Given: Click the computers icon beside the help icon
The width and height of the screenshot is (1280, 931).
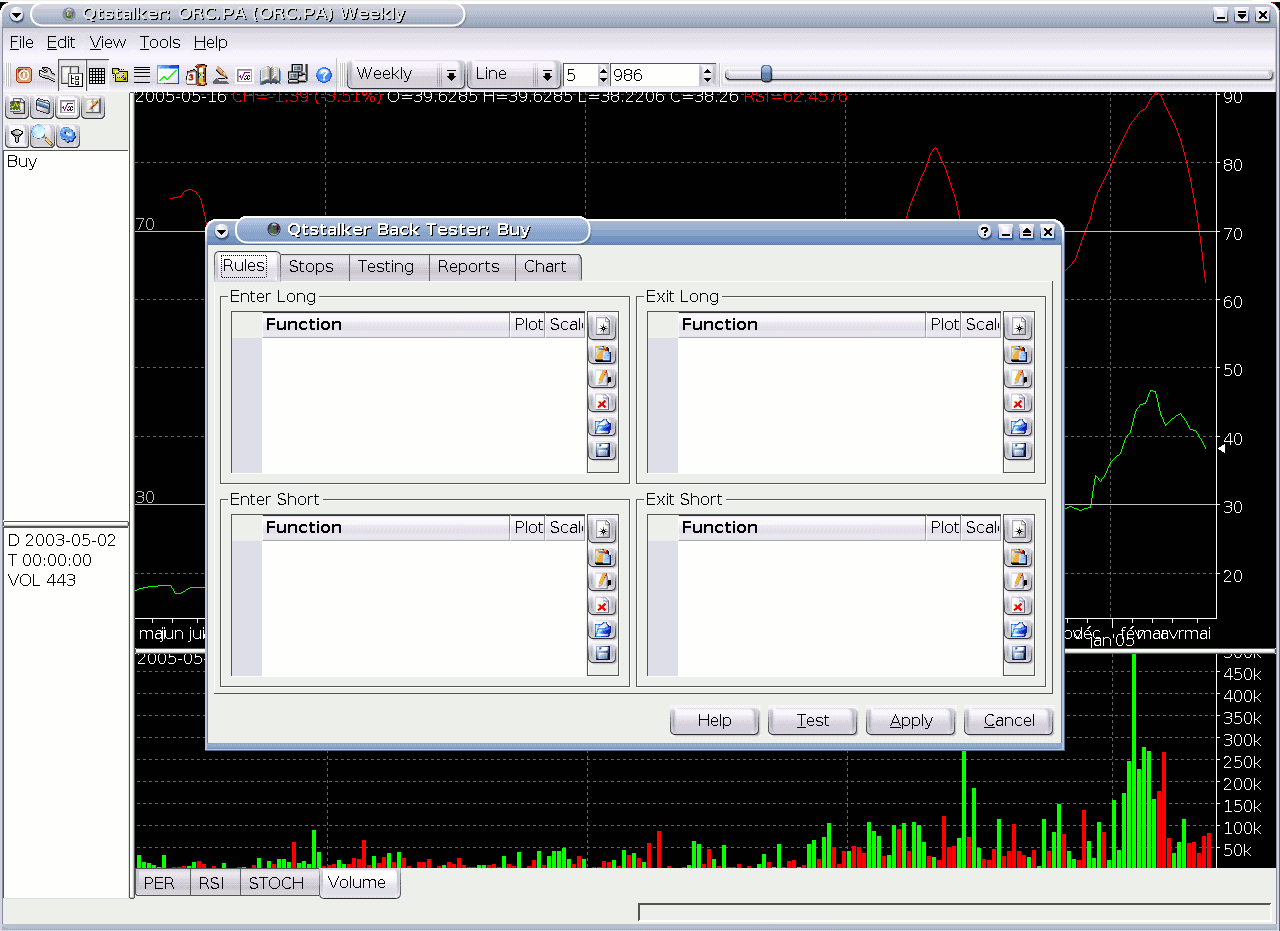Looking at the screenshot, I should (x=297, y=75).
